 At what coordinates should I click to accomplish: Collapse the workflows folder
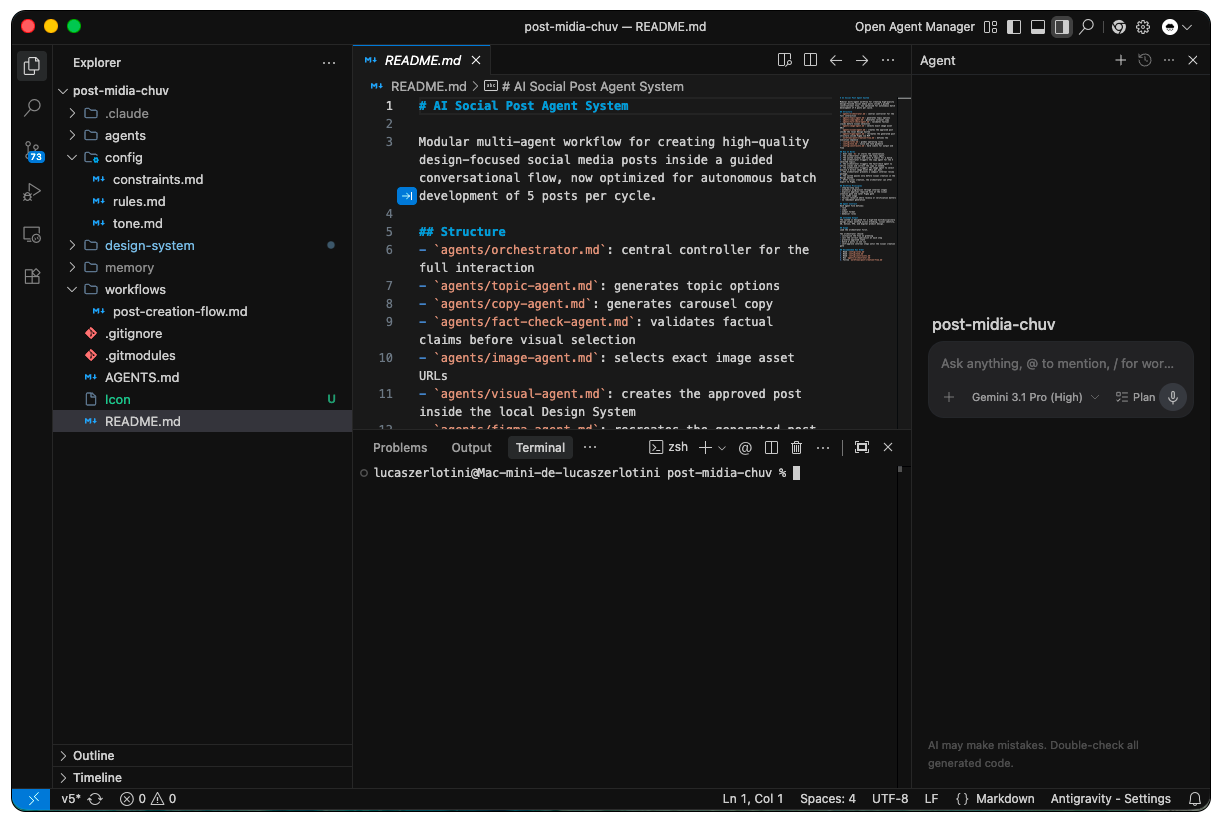[72, 289]
